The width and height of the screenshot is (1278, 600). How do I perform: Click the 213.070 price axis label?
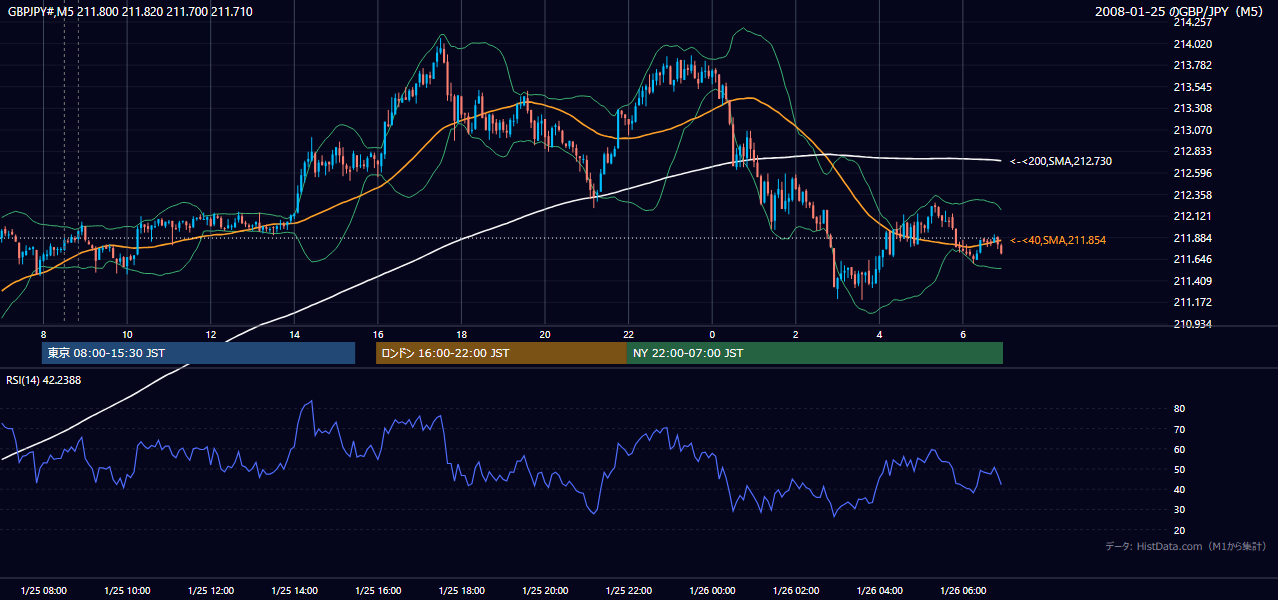point(1193,130)
